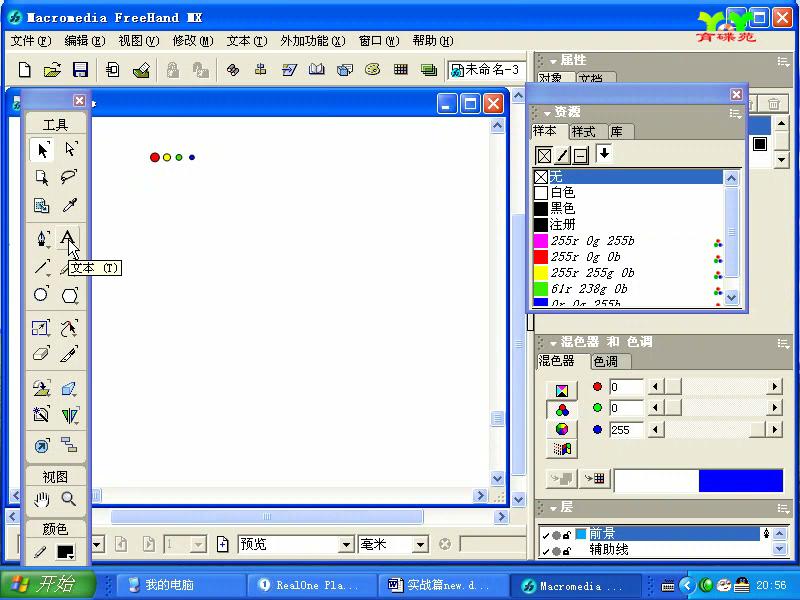Select the Scale tool
The width and height of the screenshot is (800, 600).
(42, 328)
